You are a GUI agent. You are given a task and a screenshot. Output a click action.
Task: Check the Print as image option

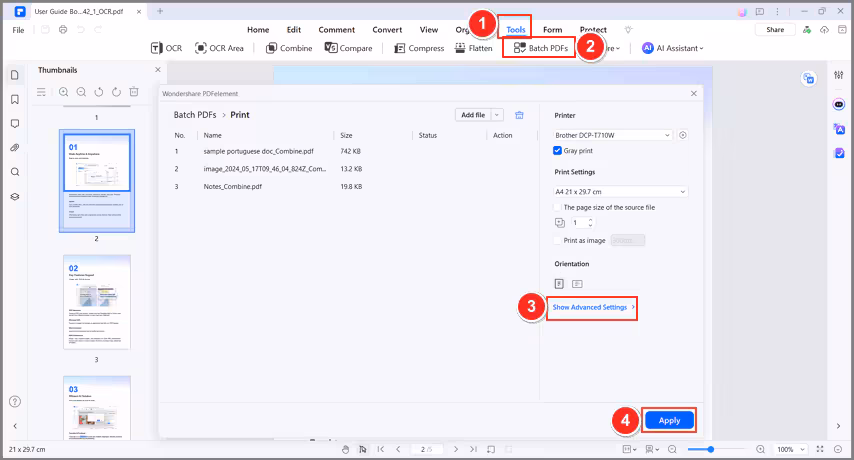coord(558,240)
